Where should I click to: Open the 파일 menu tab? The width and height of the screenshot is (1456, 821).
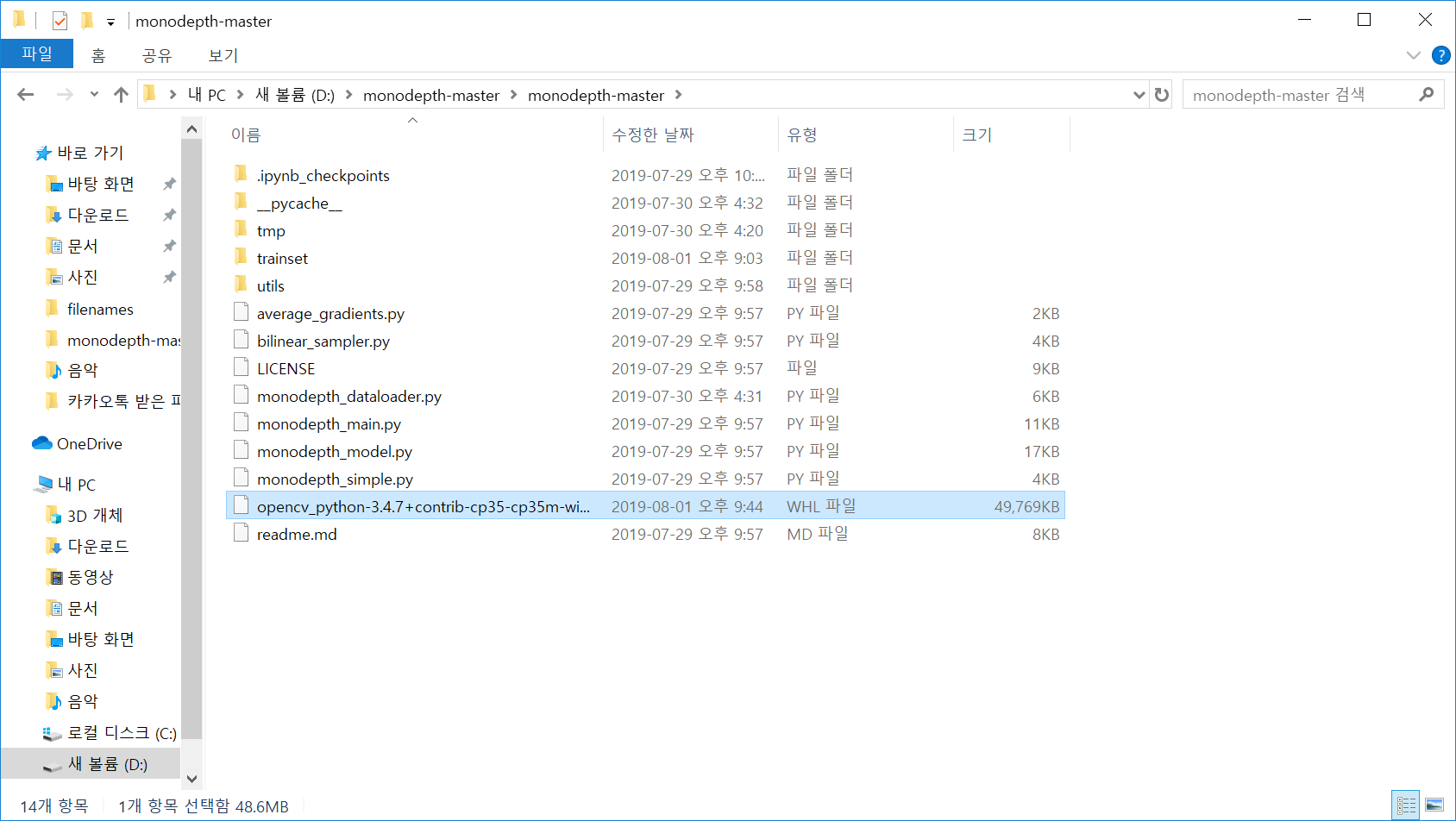(37, 53)
